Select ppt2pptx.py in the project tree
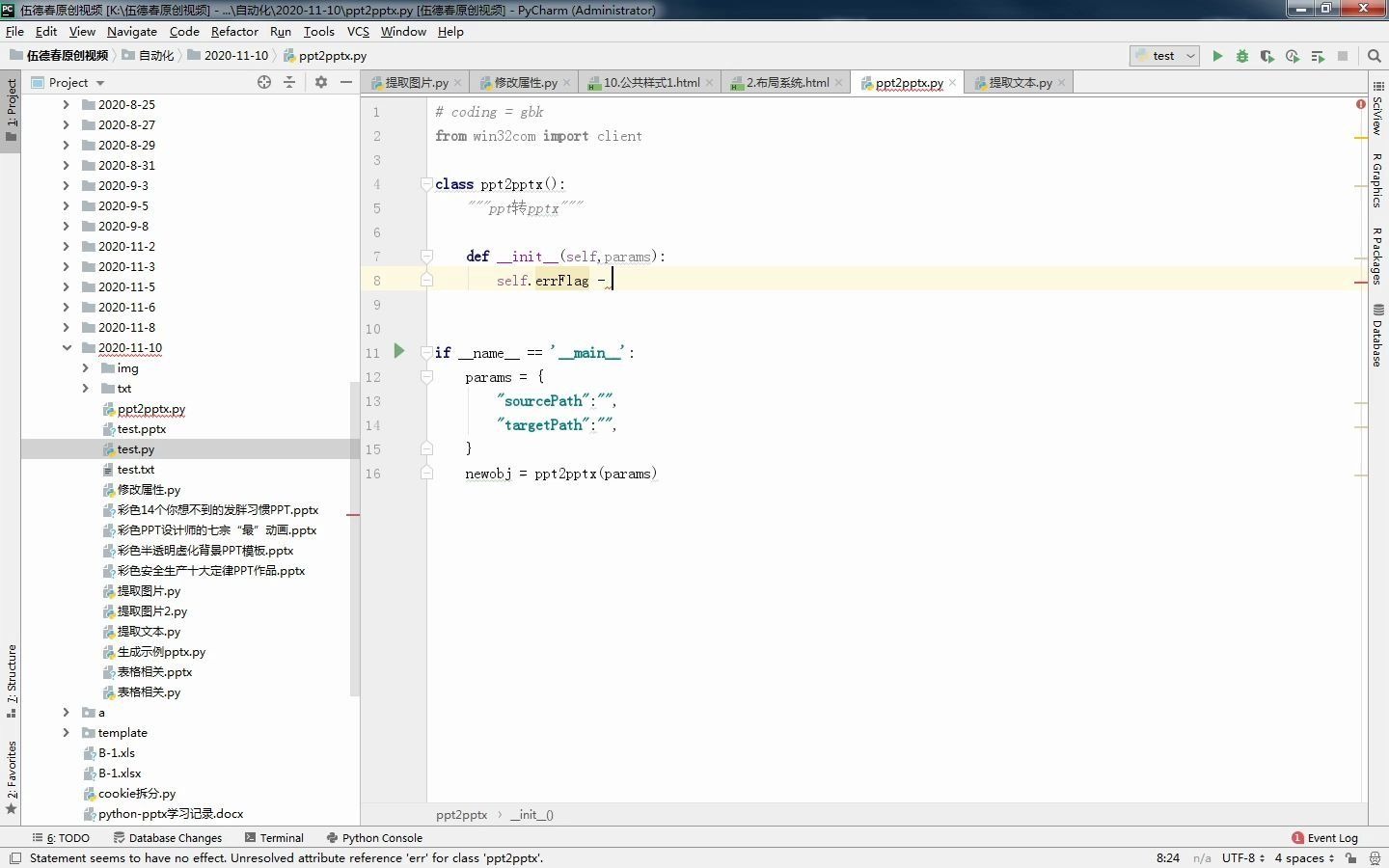Screen dimensions: 1389x868 (151, 408)
